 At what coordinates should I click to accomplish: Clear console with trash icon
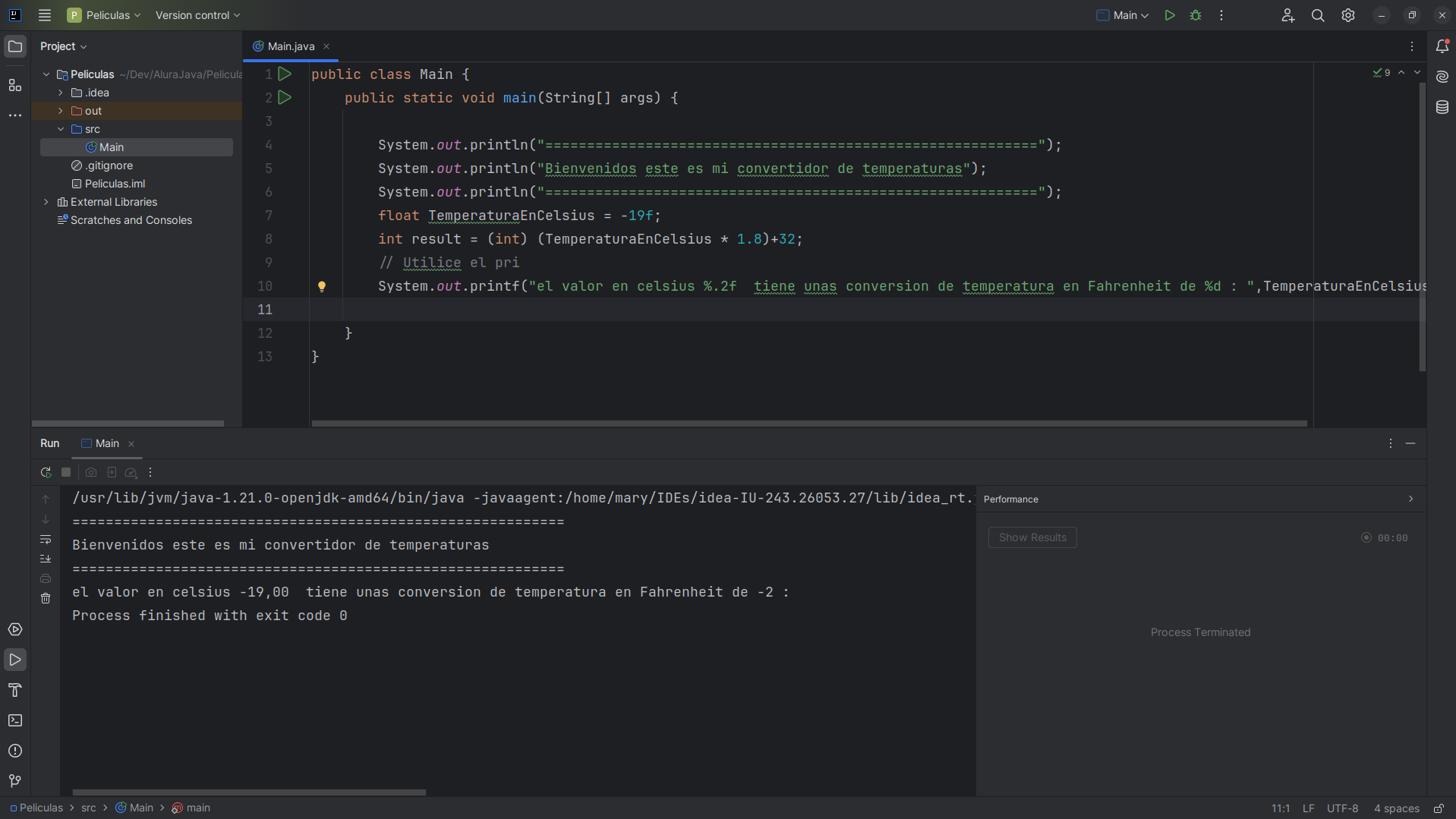[46, 598]
